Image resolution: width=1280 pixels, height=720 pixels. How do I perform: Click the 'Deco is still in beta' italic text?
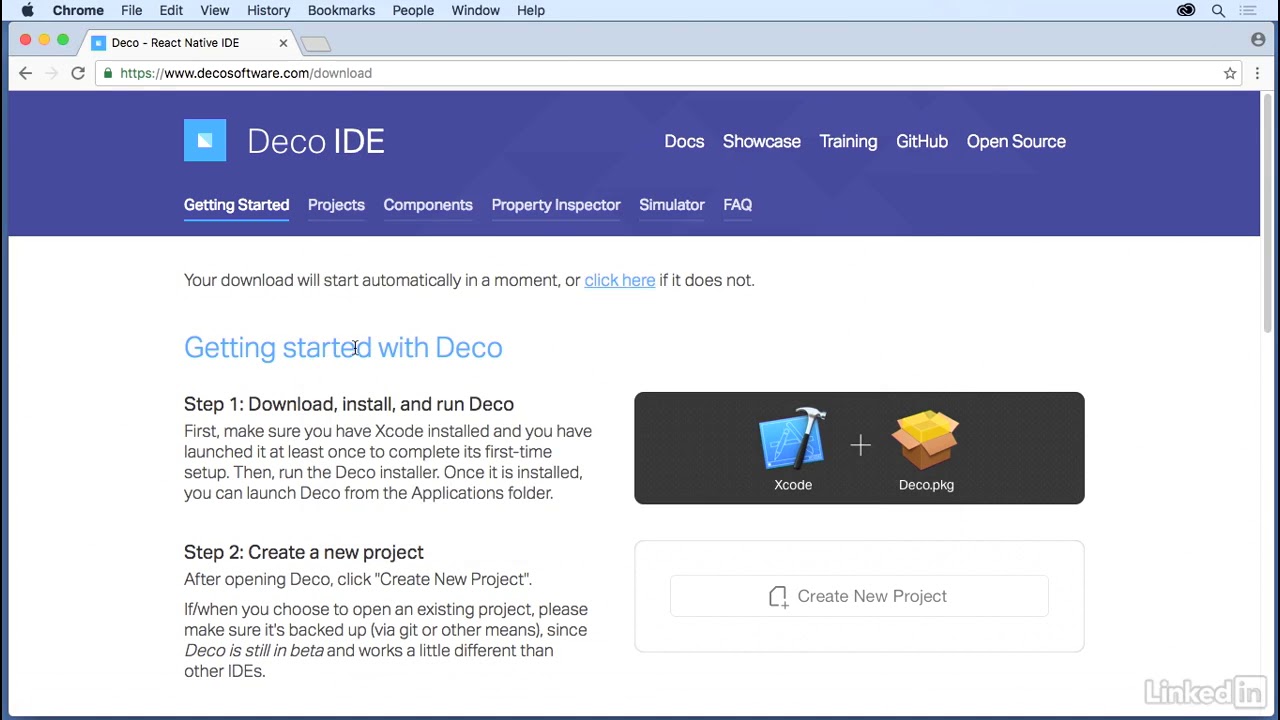pos(254,651)
